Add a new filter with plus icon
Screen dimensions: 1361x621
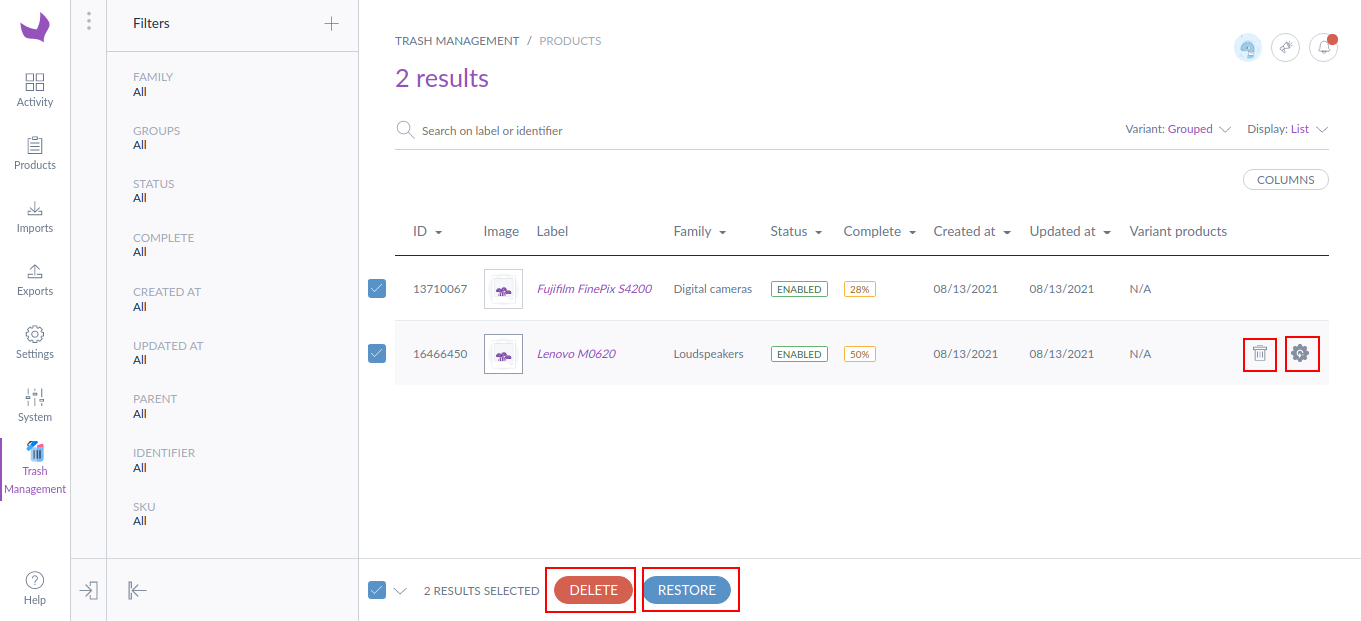332,24
